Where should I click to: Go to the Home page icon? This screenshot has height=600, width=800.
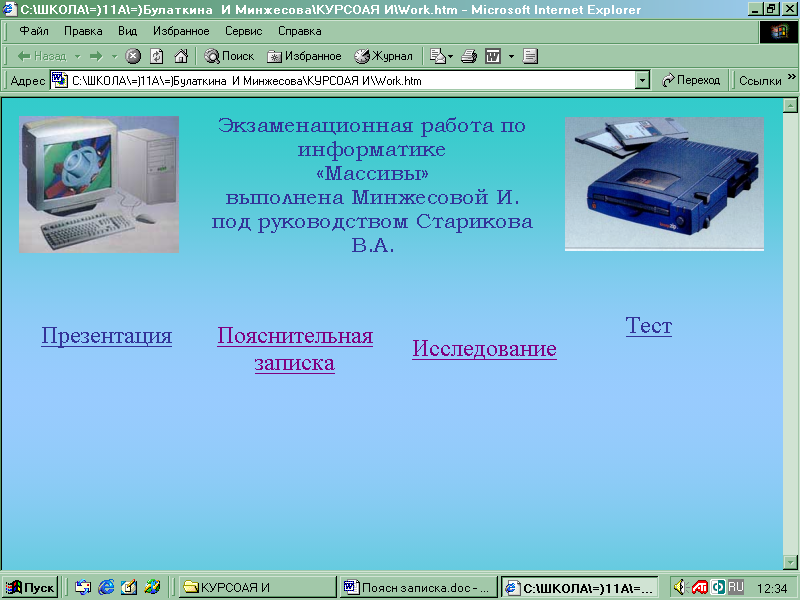point(181,56)
